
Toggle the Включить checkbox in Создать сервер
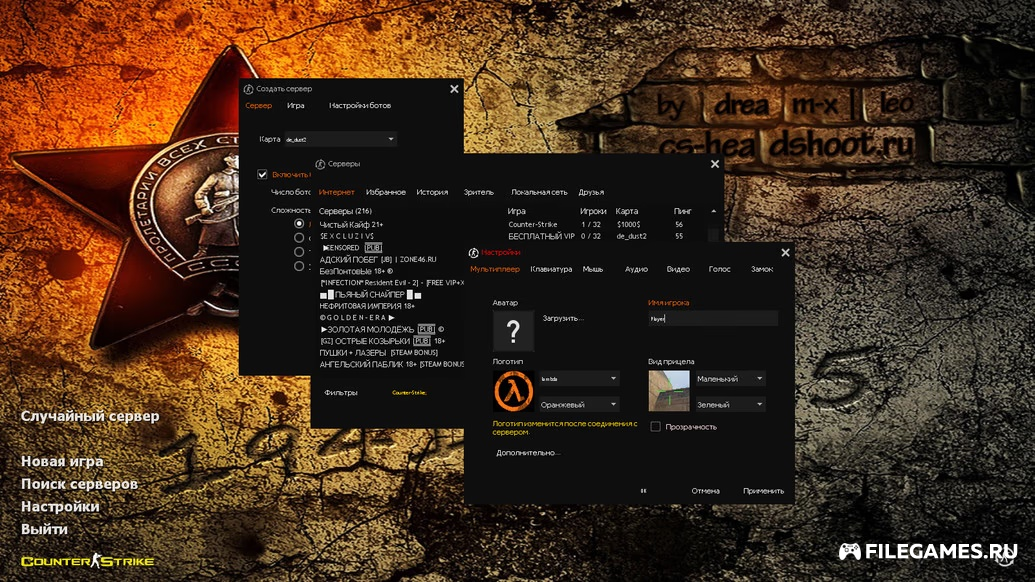point(262,174)
